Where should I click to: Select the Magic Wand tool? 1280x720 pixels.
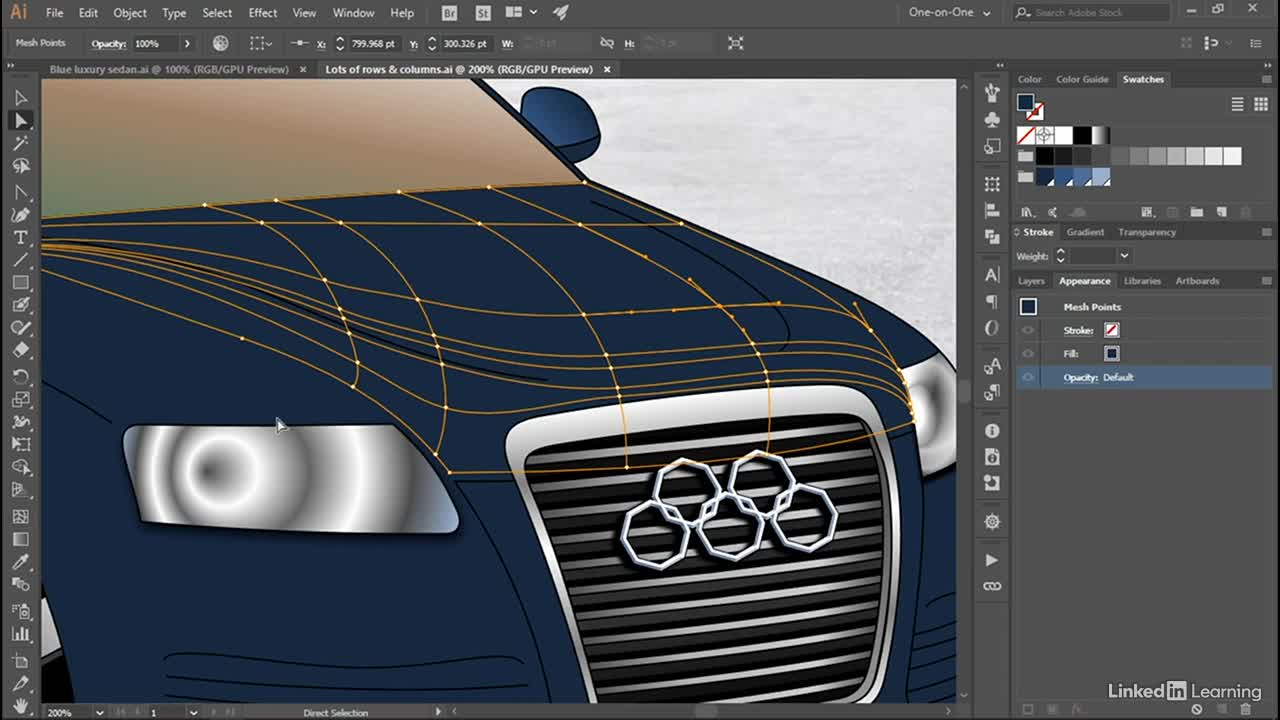(x=20, y=143)
